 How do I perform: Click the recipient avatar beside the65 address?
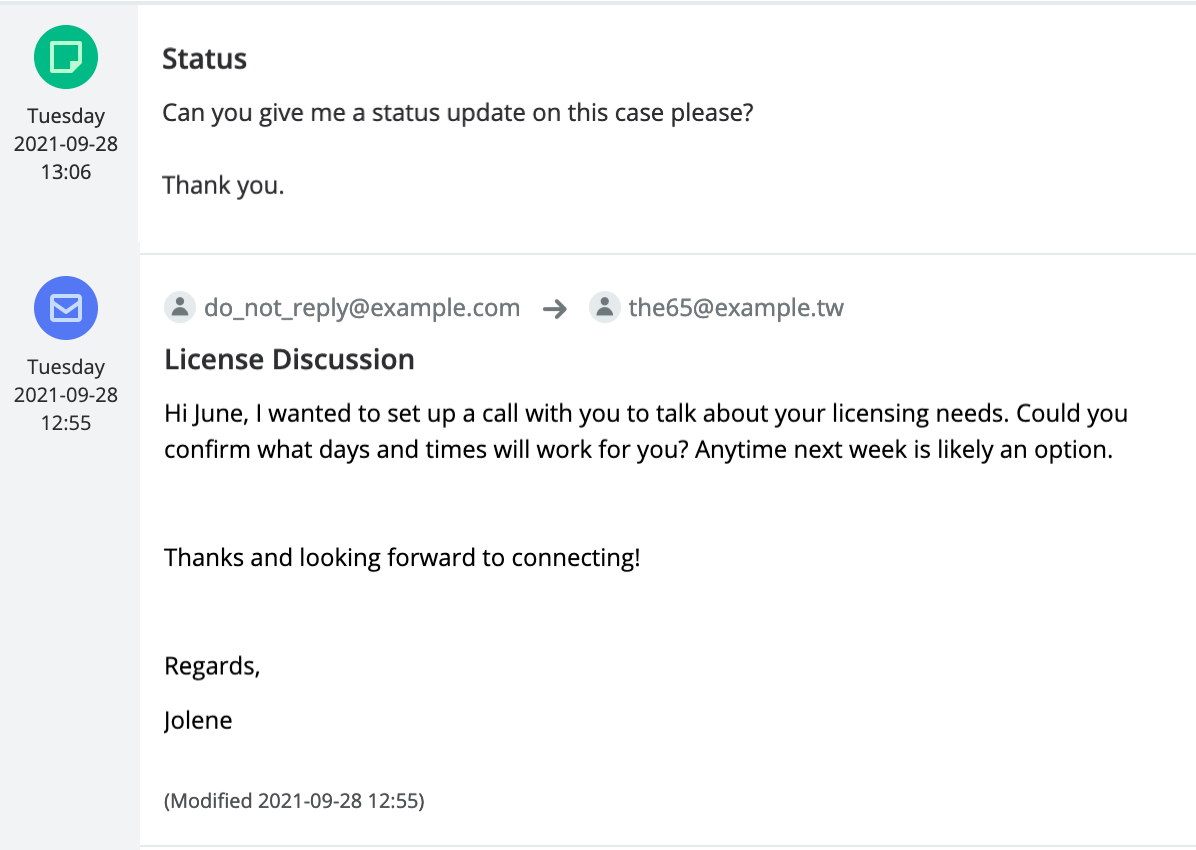(604, 307)
